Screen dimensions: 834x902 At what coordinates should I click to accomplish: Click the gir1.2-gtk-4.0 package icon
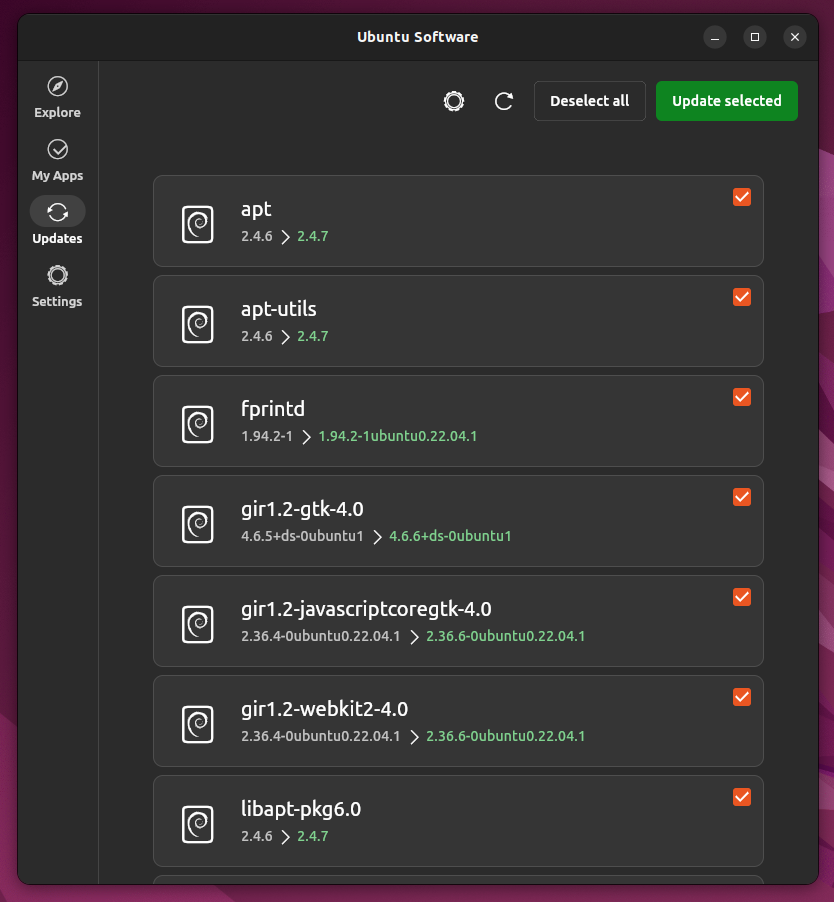point(198,524)
